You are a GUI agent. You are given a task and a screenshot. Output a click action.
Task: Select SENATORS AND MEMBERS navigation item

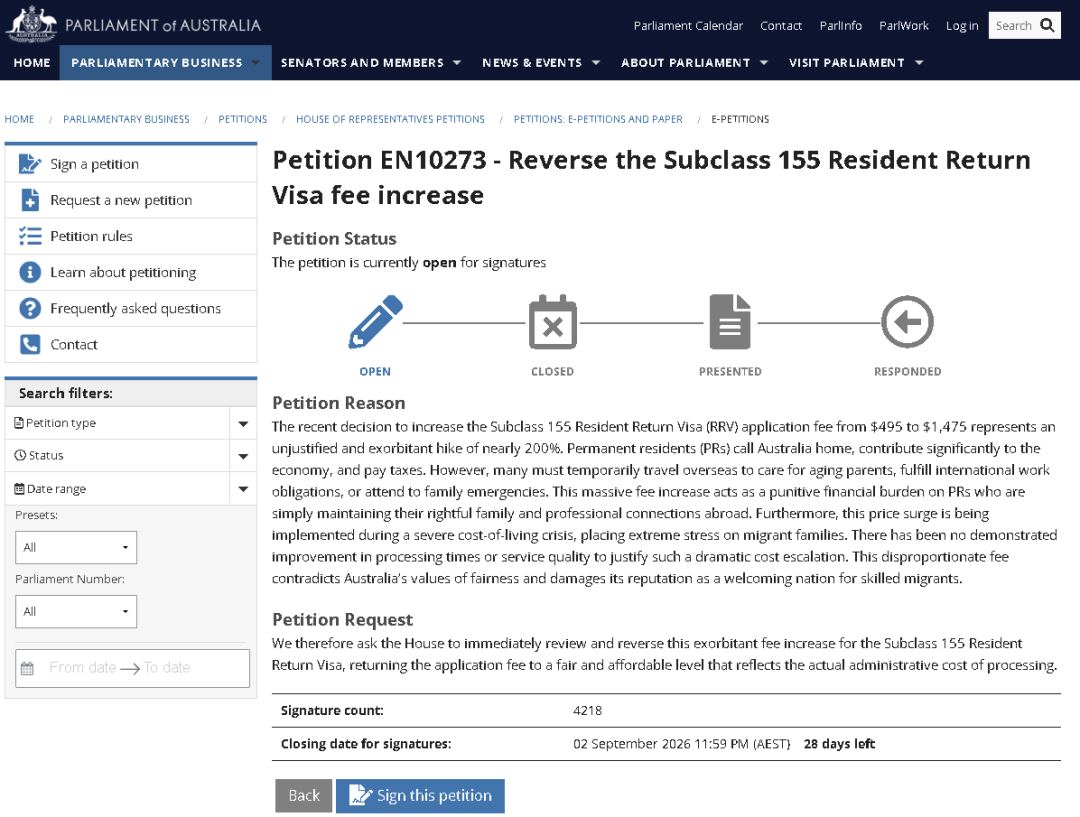pos(362,63)
